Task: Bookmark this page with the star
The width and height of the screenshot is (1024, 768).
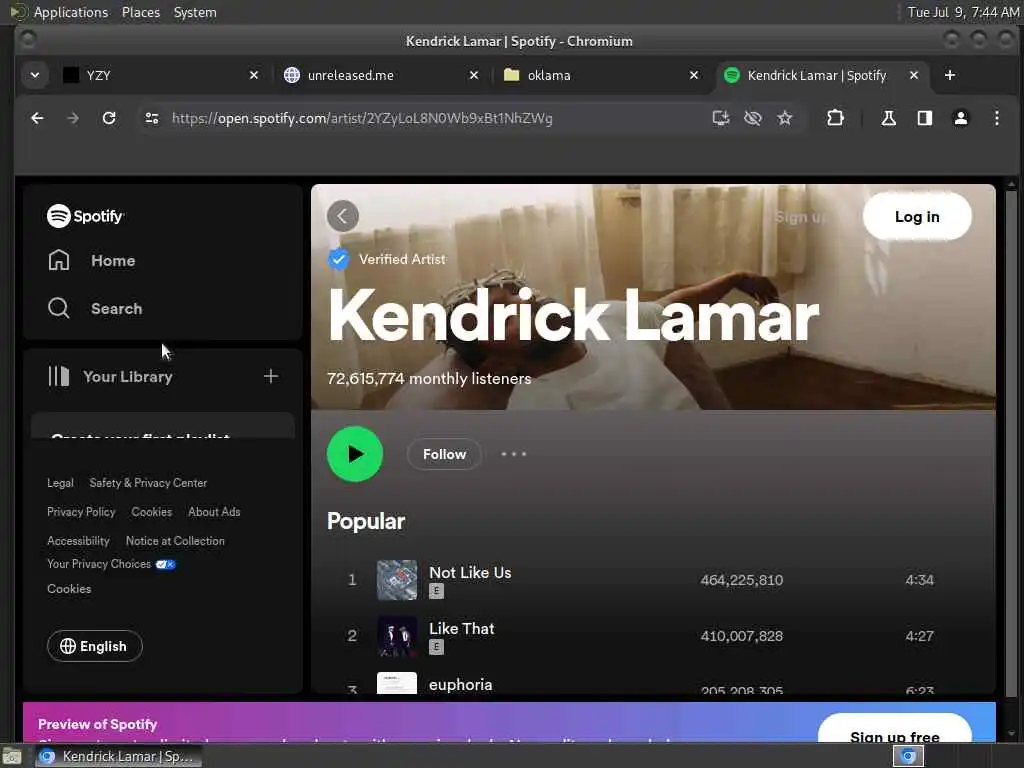Action: (784, 118)
